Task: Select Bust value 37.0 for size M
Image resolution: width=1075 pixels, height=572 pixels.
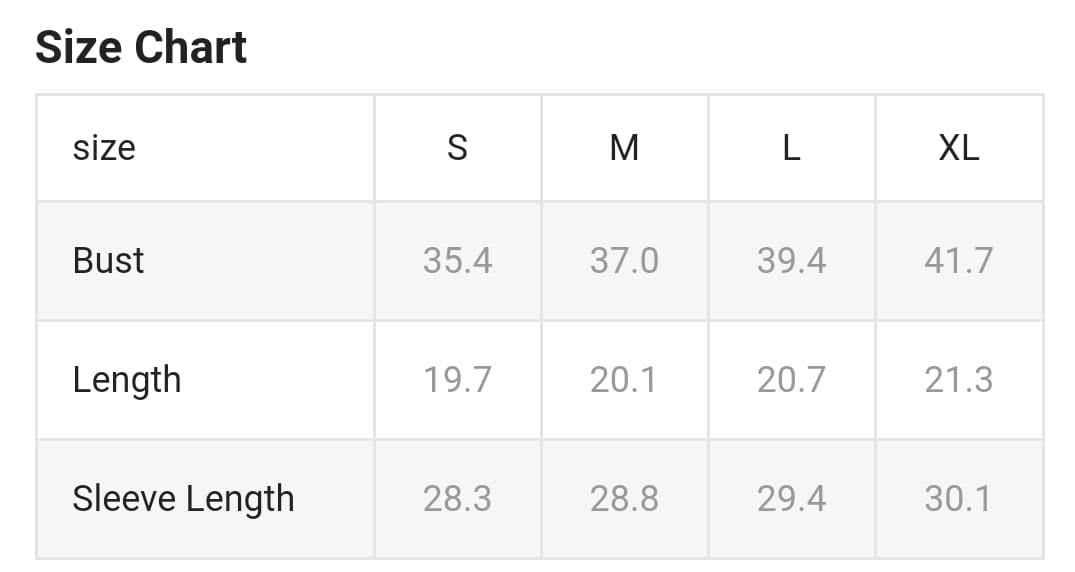Action: pyautogui.click(x=624, y=260)
